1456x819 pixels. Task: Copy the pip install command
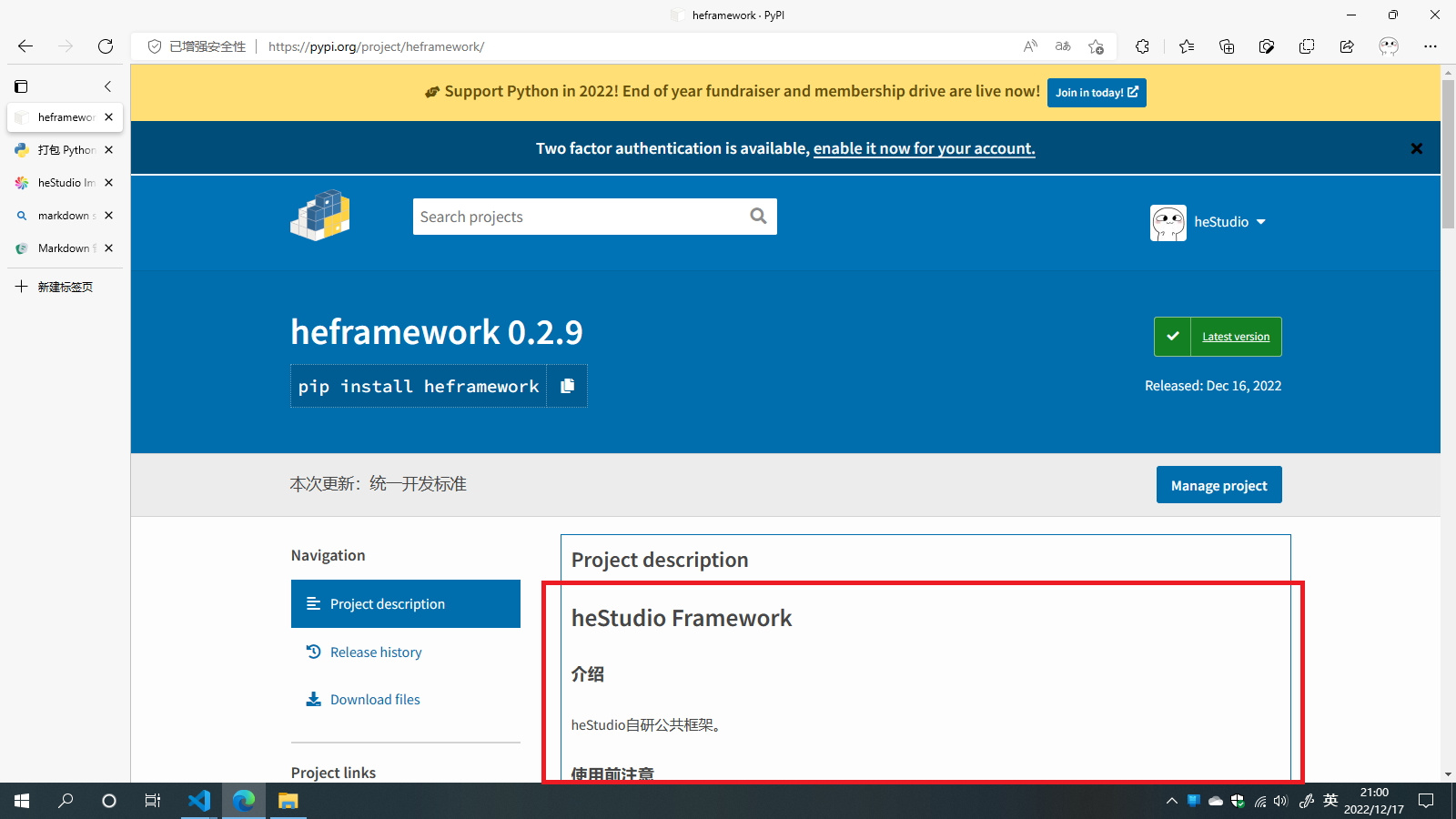[567, 386]
